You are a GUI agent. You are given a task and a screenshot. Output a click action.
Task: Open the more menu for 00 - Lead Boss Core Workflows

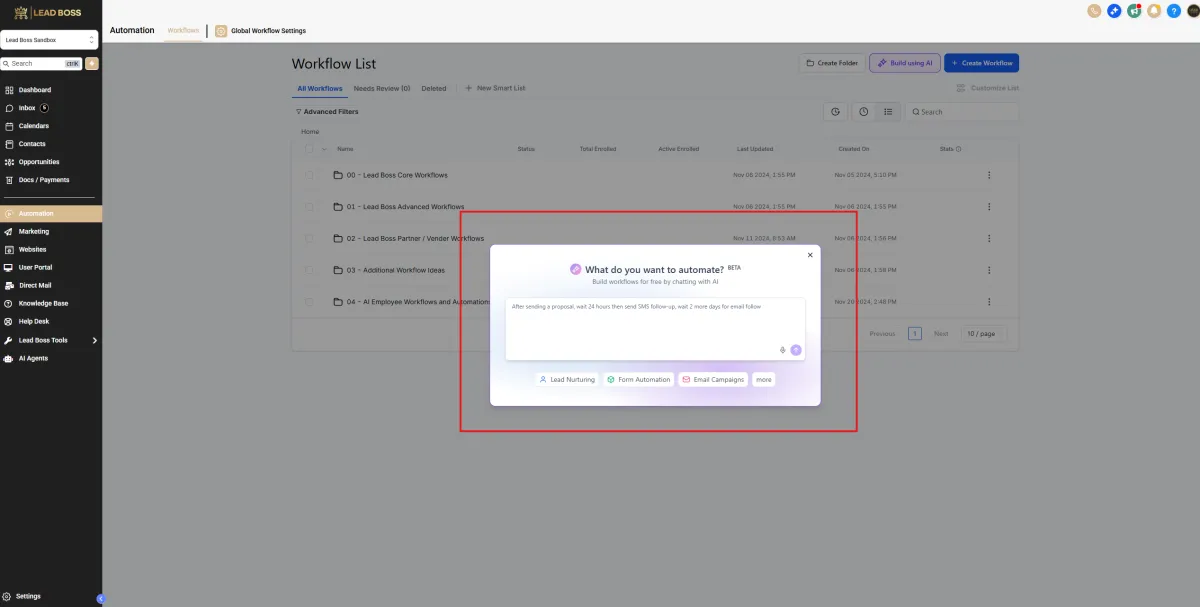point(989,175)
